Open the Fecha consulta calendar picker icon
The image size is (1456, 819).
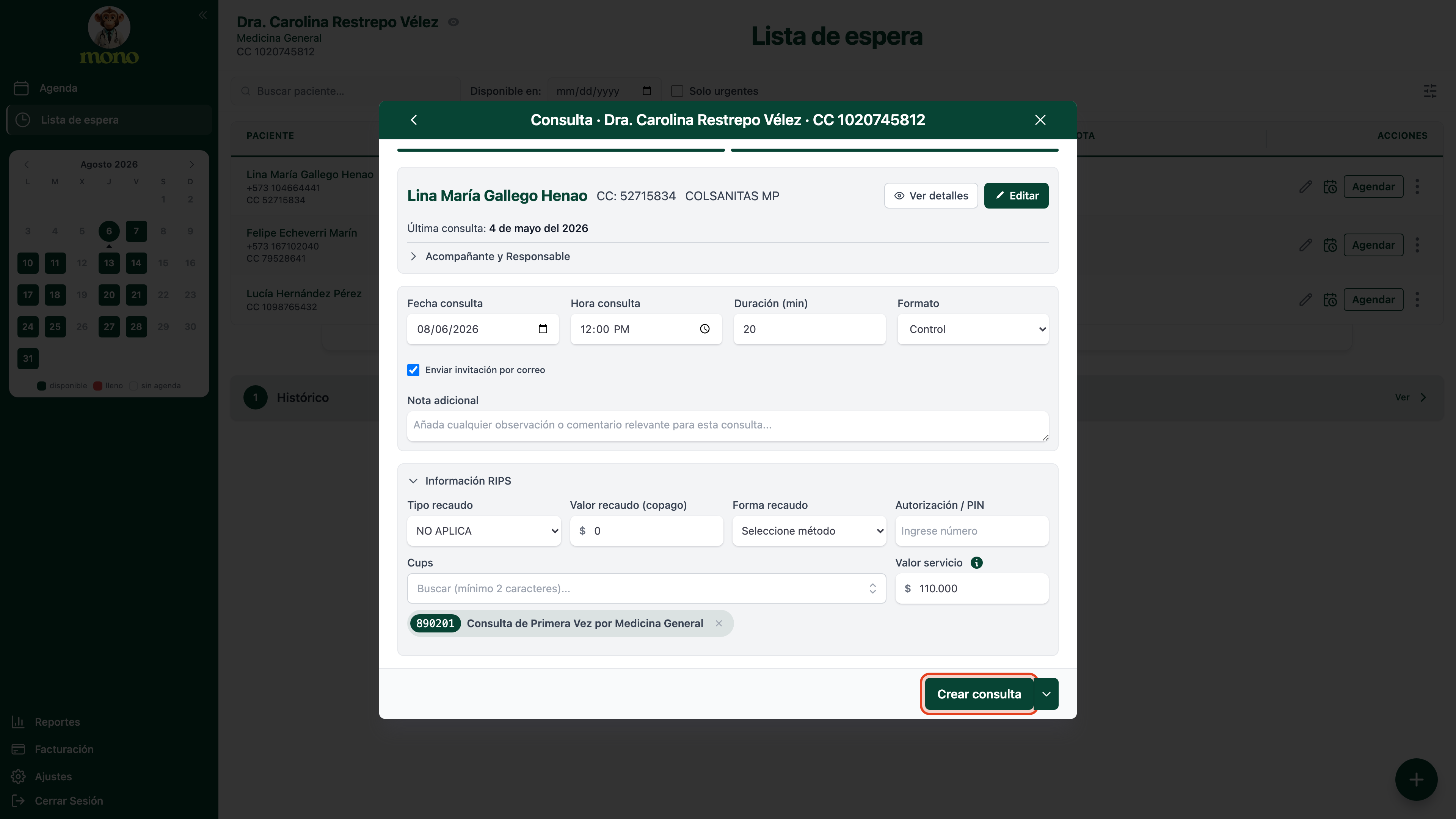(x=543, y=329)
